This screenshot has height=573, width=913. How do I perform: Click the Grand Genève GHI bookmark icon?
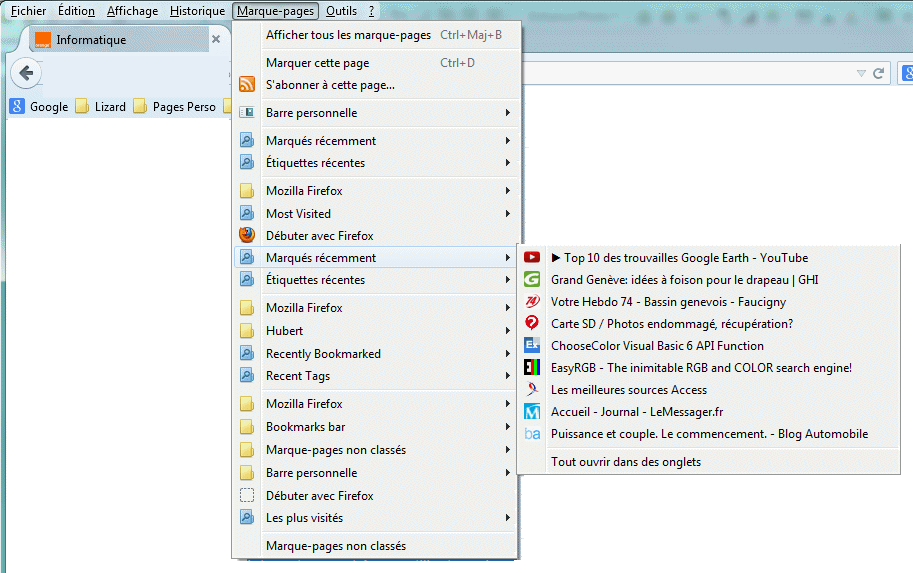532,280
